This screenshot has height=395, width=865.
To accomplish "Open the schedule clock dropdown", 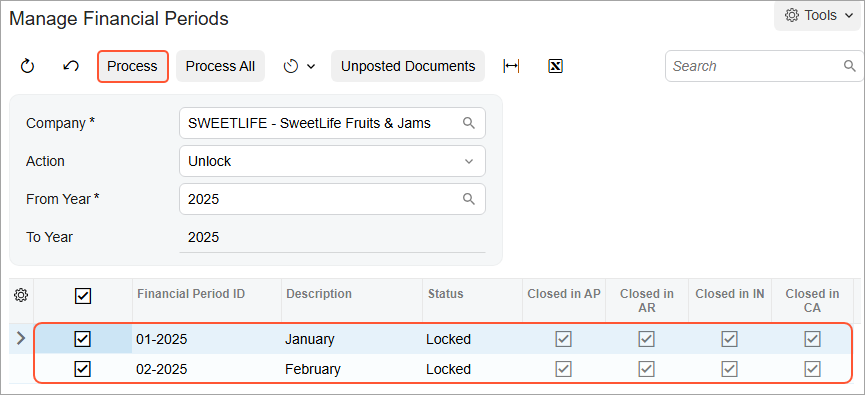I will [298, 66].
